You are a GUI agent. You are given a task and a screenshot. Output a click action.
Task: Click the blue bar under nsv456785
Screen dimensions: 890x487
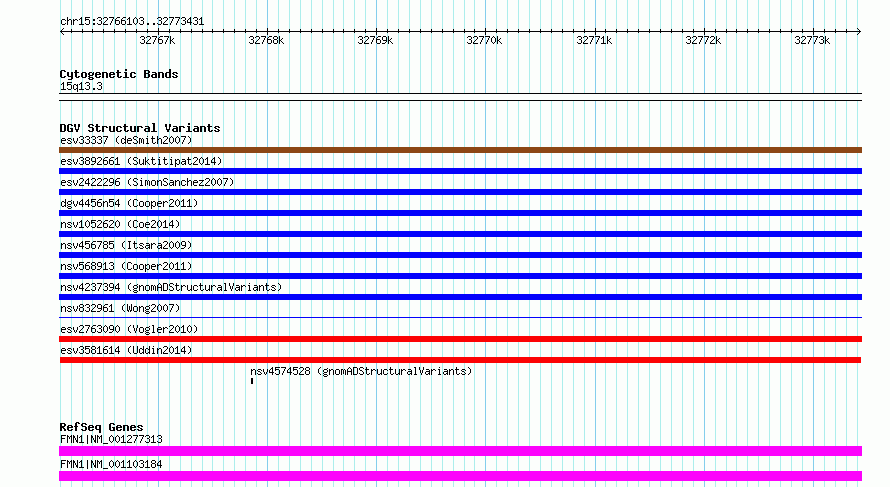click(x=460, y=255)
